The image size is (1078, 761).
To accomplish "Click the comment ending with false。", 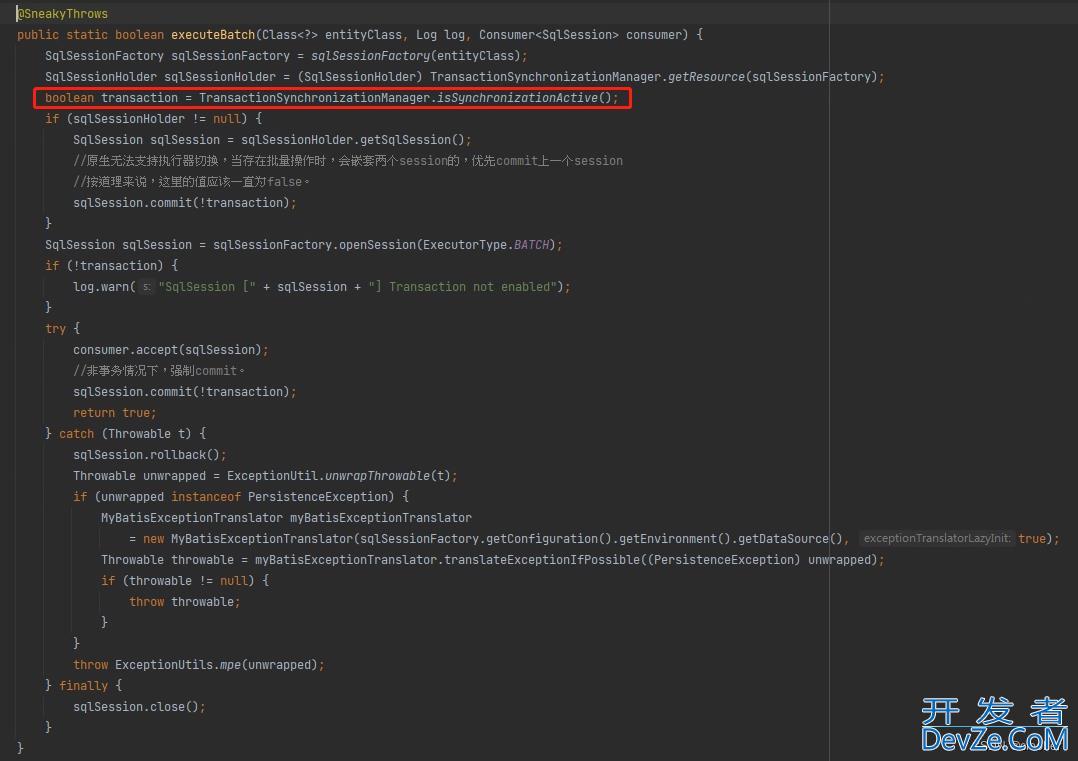I will (x=192, y=181).
